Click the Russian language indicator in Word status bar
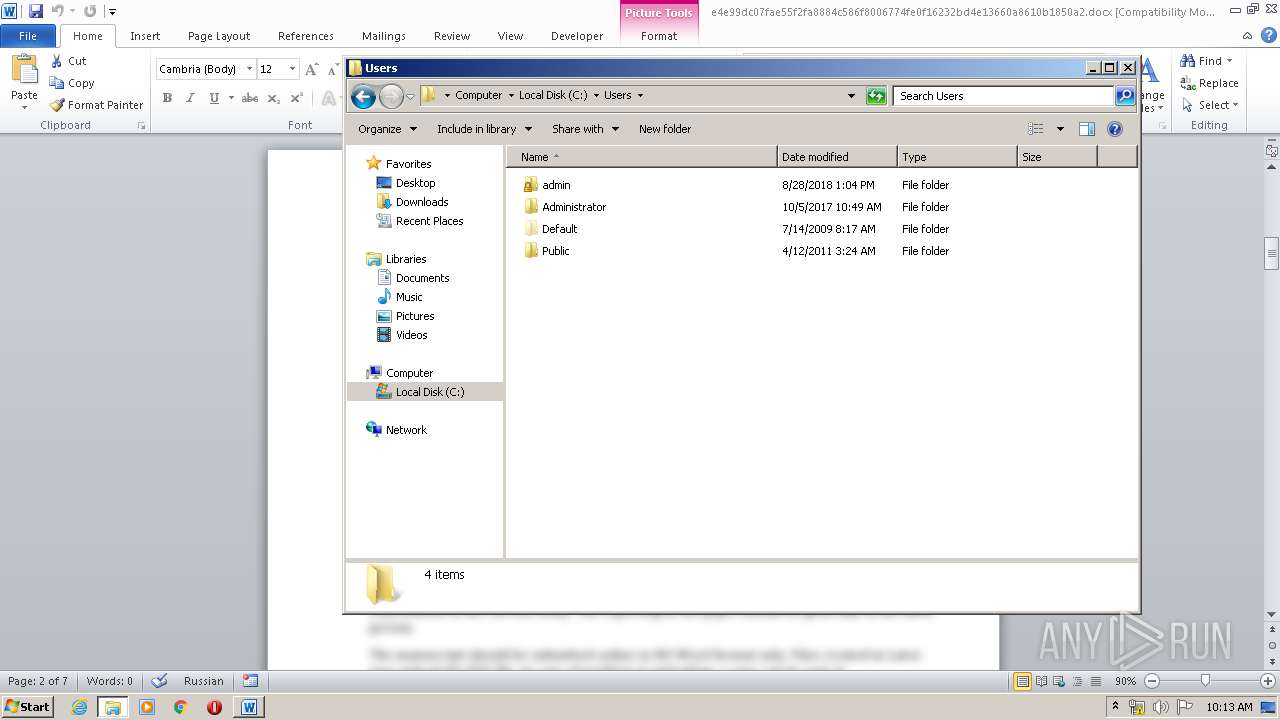Image resolution: width=1280 pixels, height=720 pixels. (x=204, y=681)
